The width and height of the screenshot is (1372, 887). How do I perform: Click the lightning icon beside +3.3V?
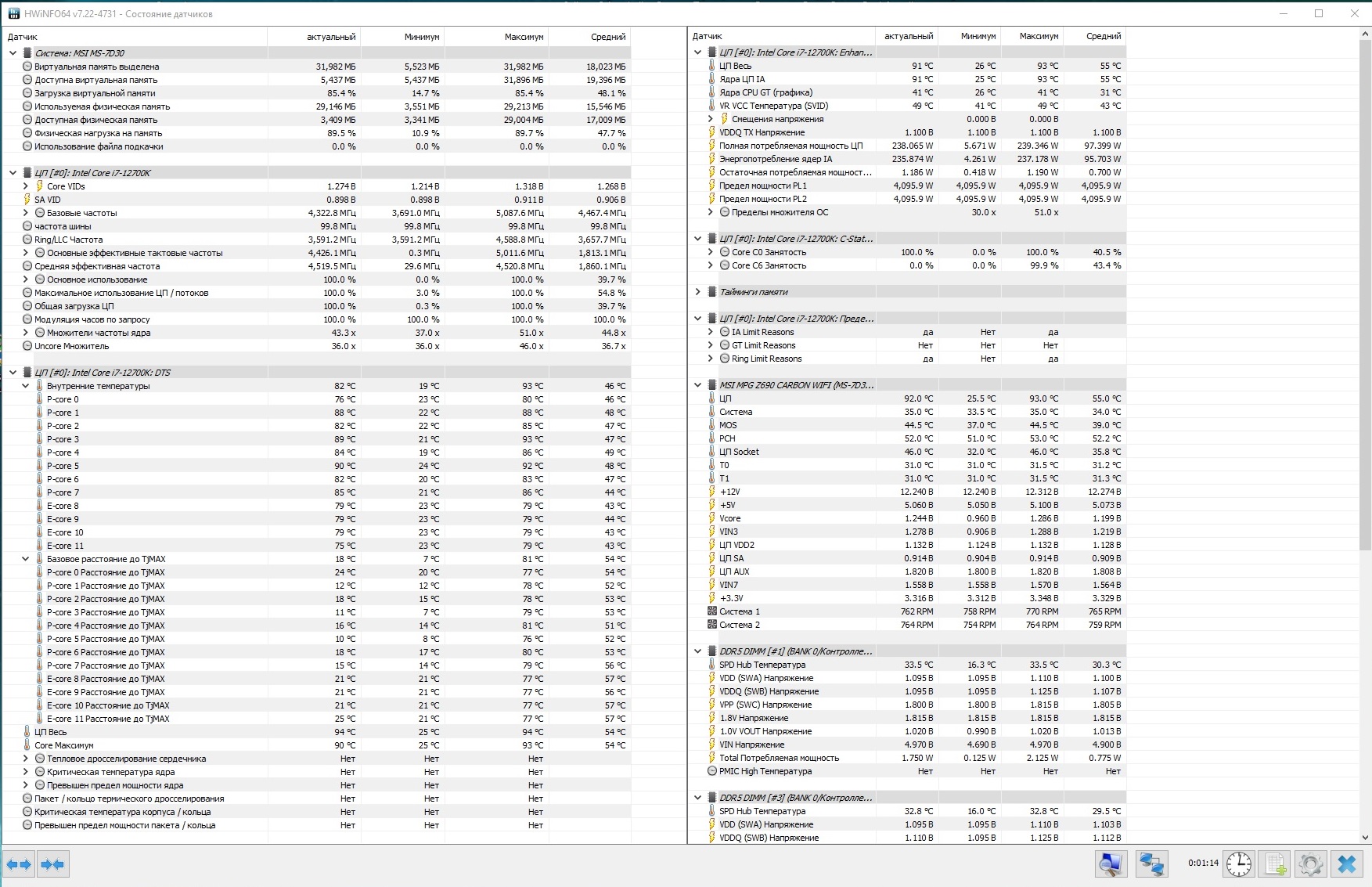coord(711,598)
